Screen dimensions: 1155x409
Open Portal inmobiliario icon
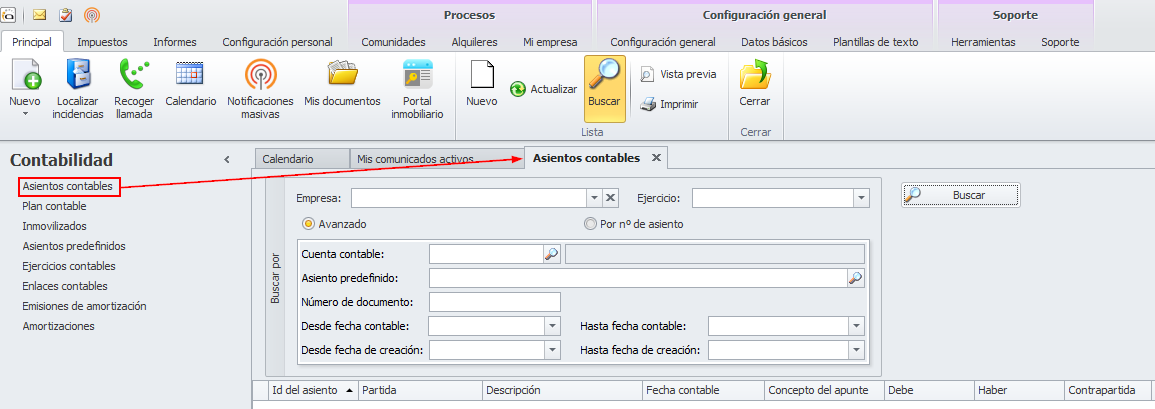pos(418,74)
